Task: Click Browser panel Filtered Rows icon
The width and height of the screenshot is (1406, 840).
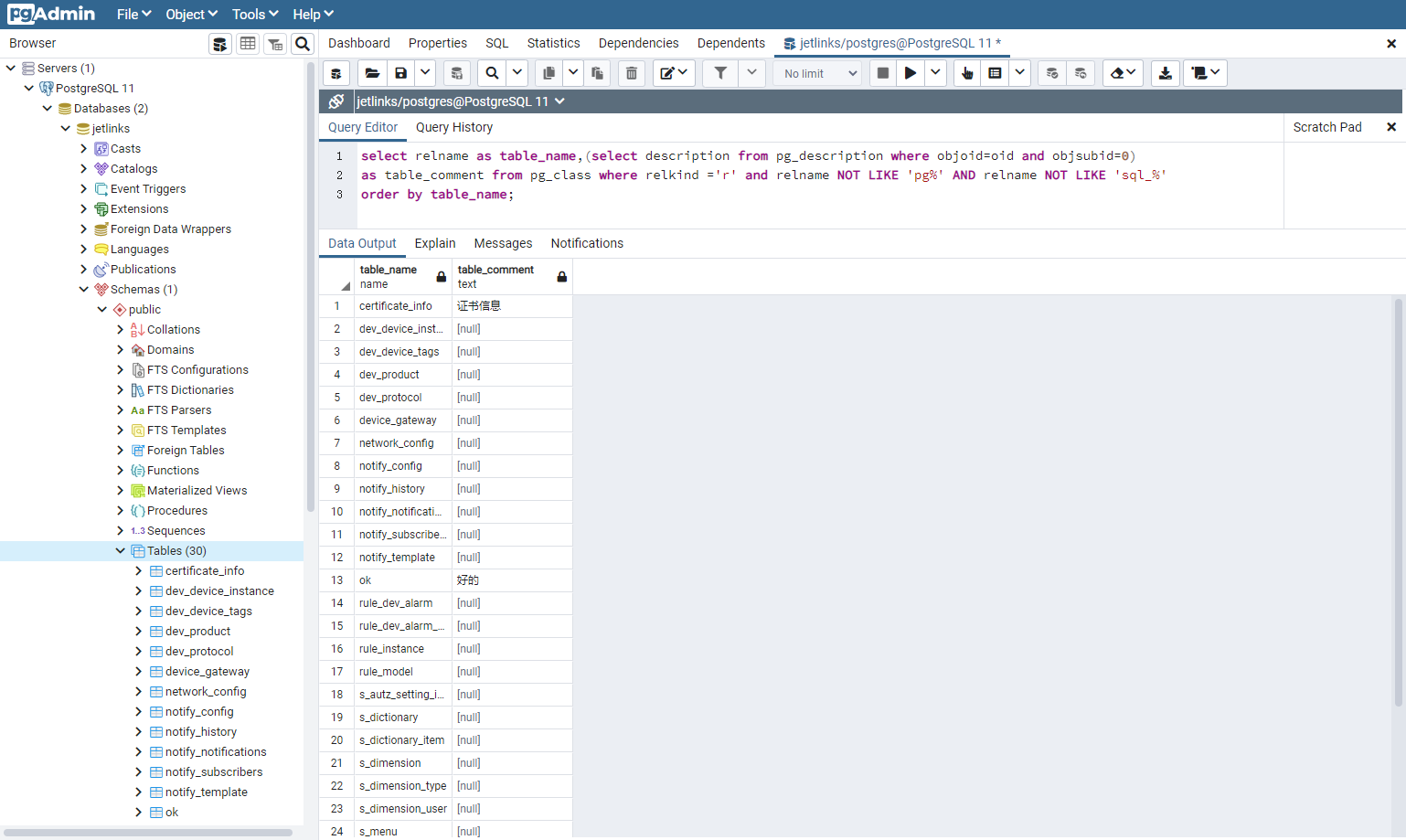Action: 275,44
